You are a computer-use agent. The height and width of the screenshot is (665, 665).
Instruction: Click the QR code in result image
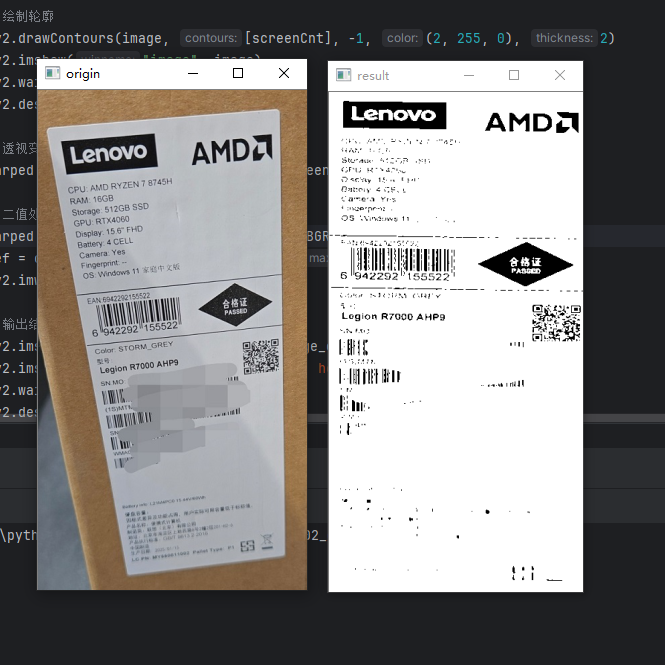pos(556,323)
